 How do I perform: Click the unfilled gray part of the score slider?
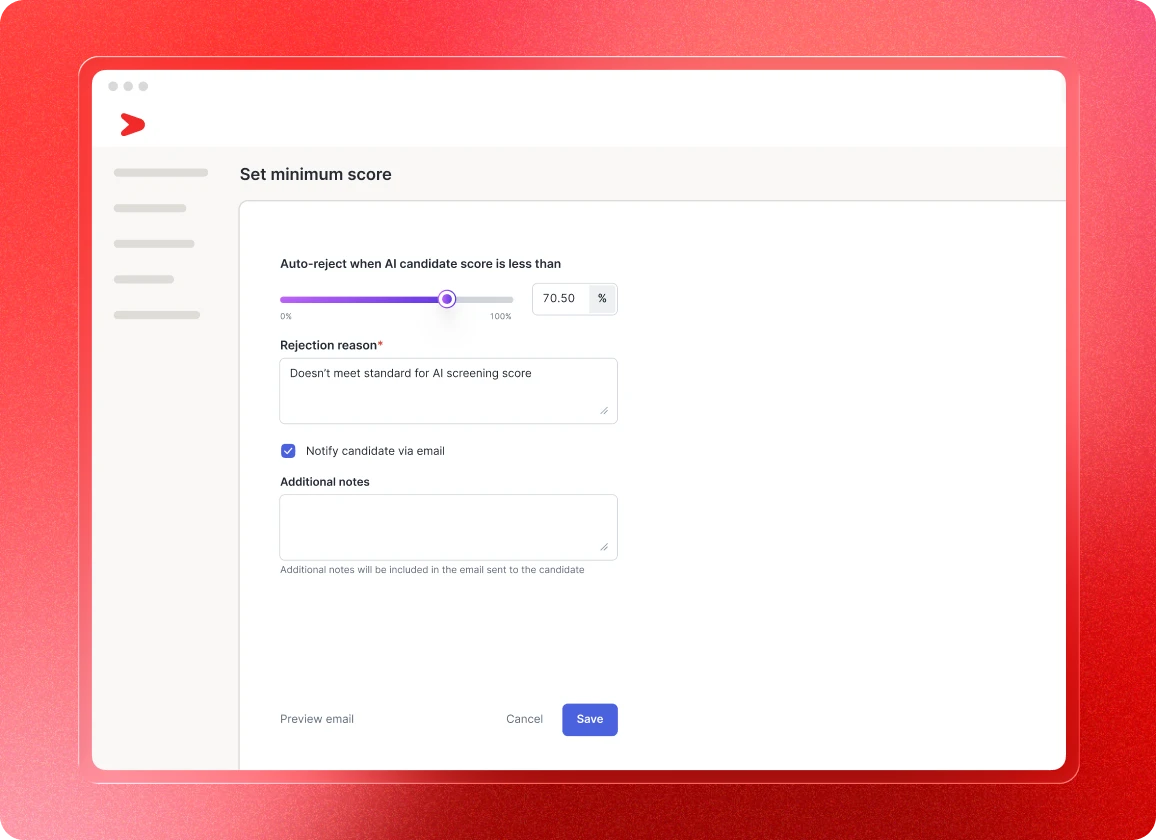pos(484,299)
